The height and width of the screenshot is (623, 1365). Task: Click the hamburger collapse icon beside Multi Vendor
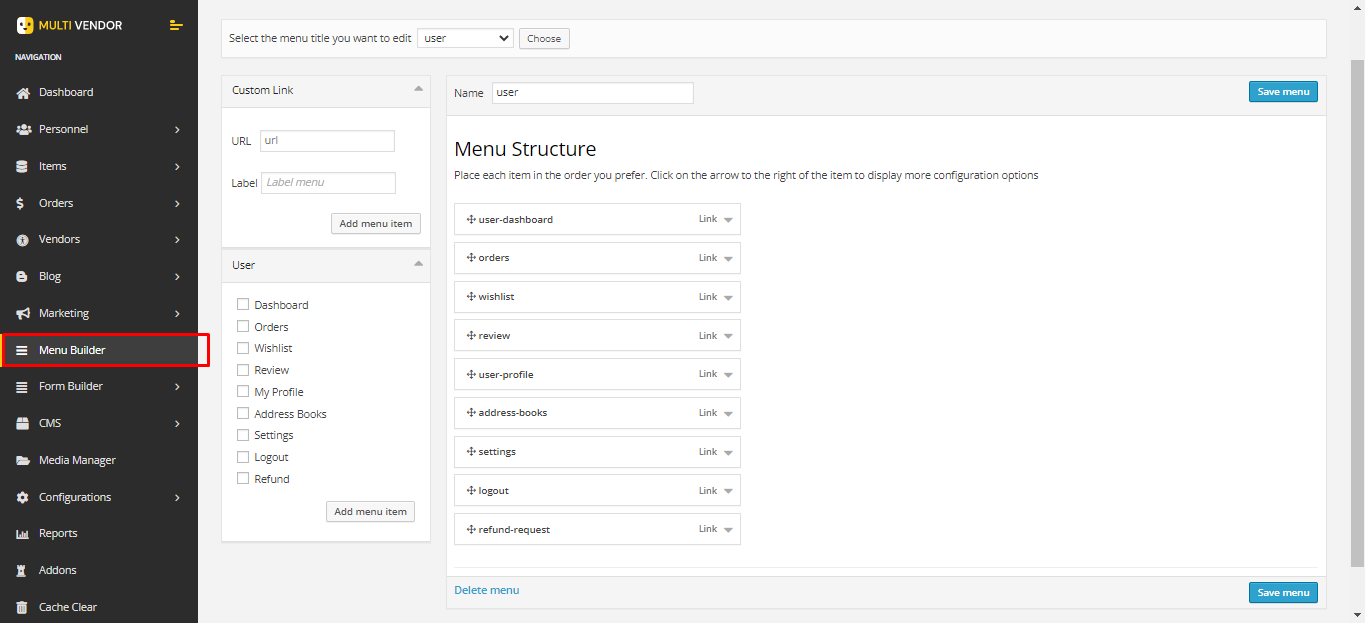[x=176, y=25]
